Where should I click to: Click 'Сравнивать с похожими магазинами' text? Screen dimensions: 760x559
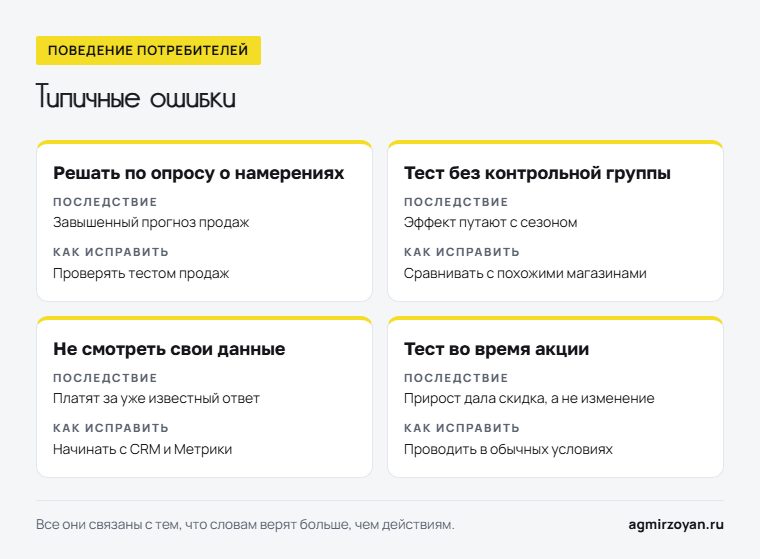click(525, 273)
